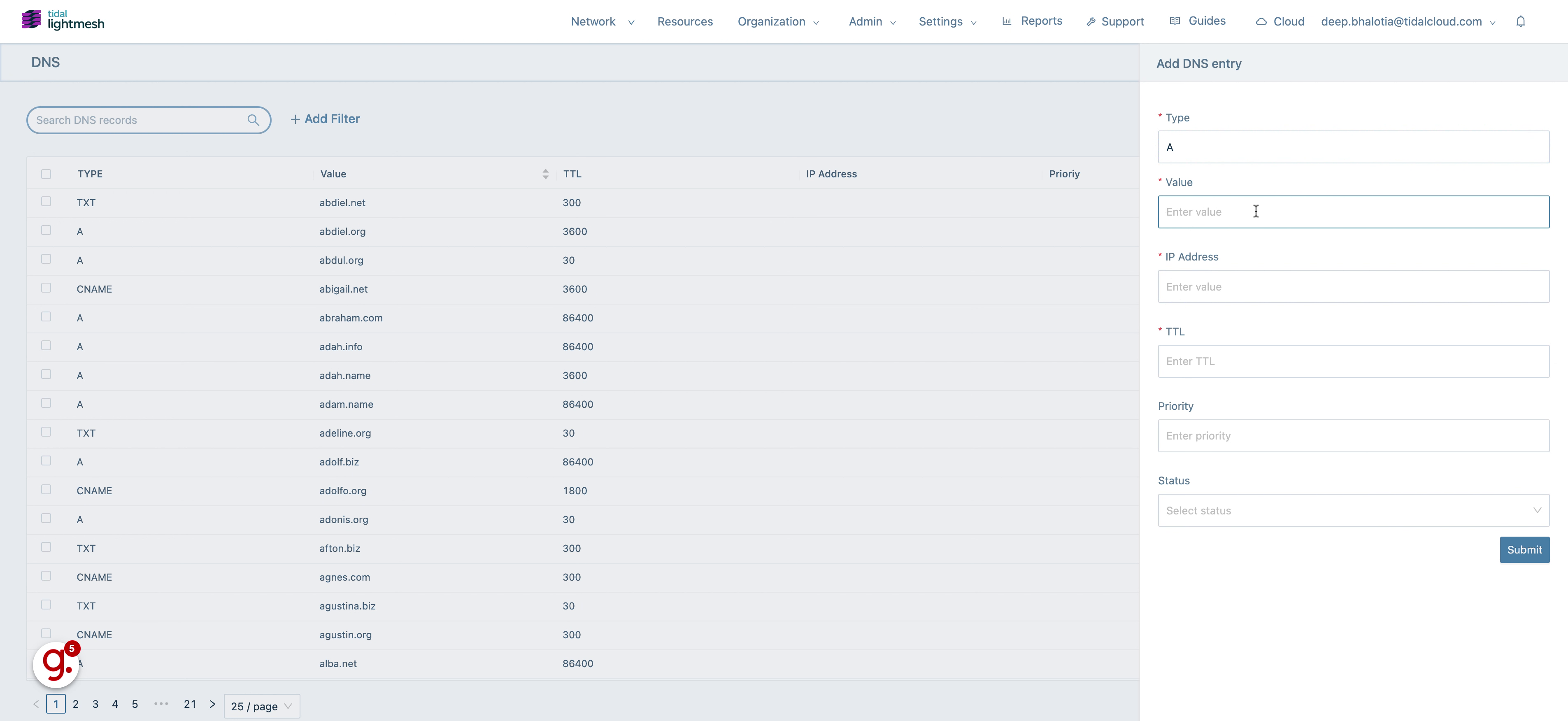1568x721 pixels.
Task: Open Resources navigation item
Action: [685, 20]
